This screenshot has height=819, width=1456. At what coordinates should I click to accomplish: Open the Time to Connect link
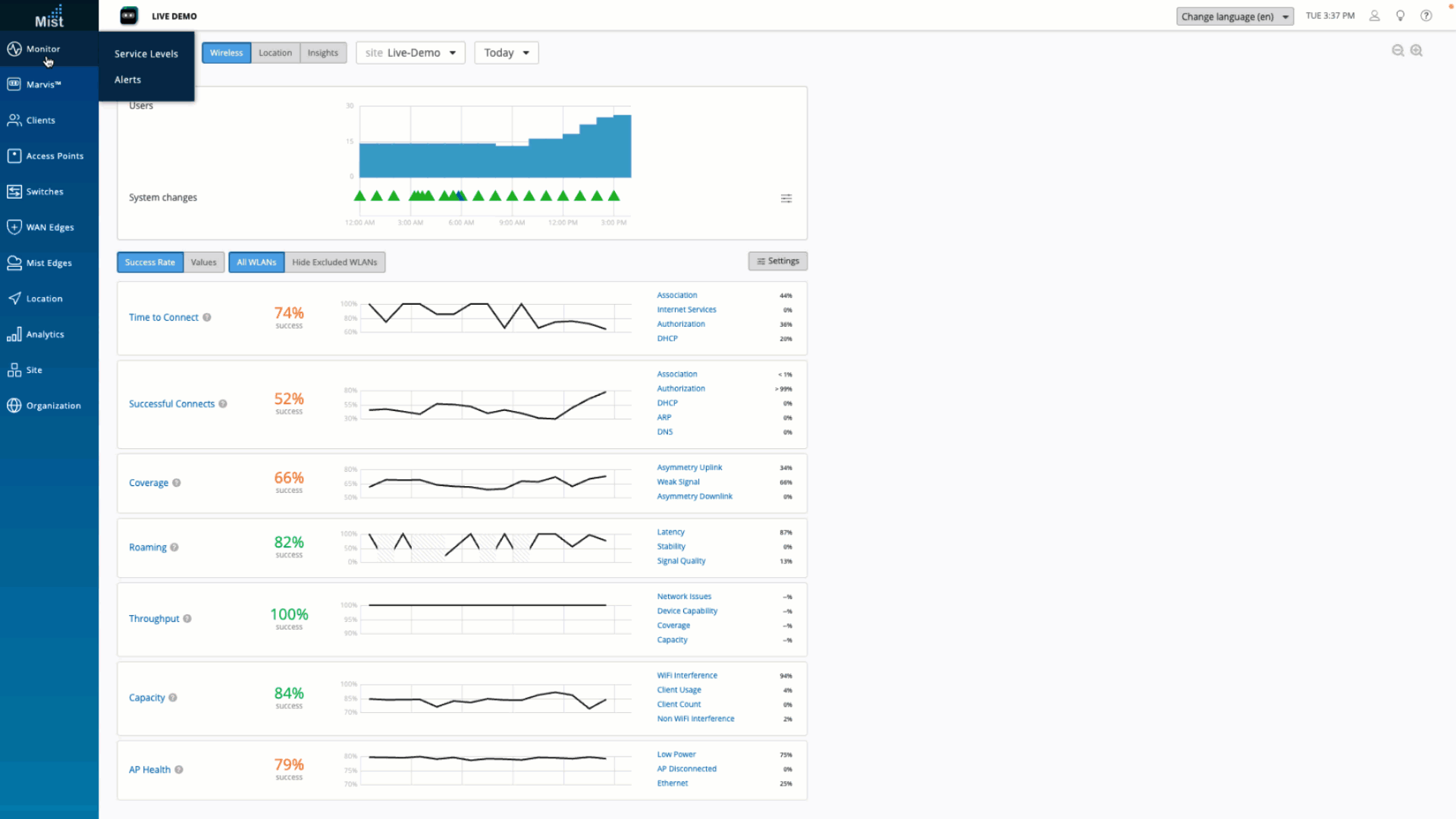point(163,318)
